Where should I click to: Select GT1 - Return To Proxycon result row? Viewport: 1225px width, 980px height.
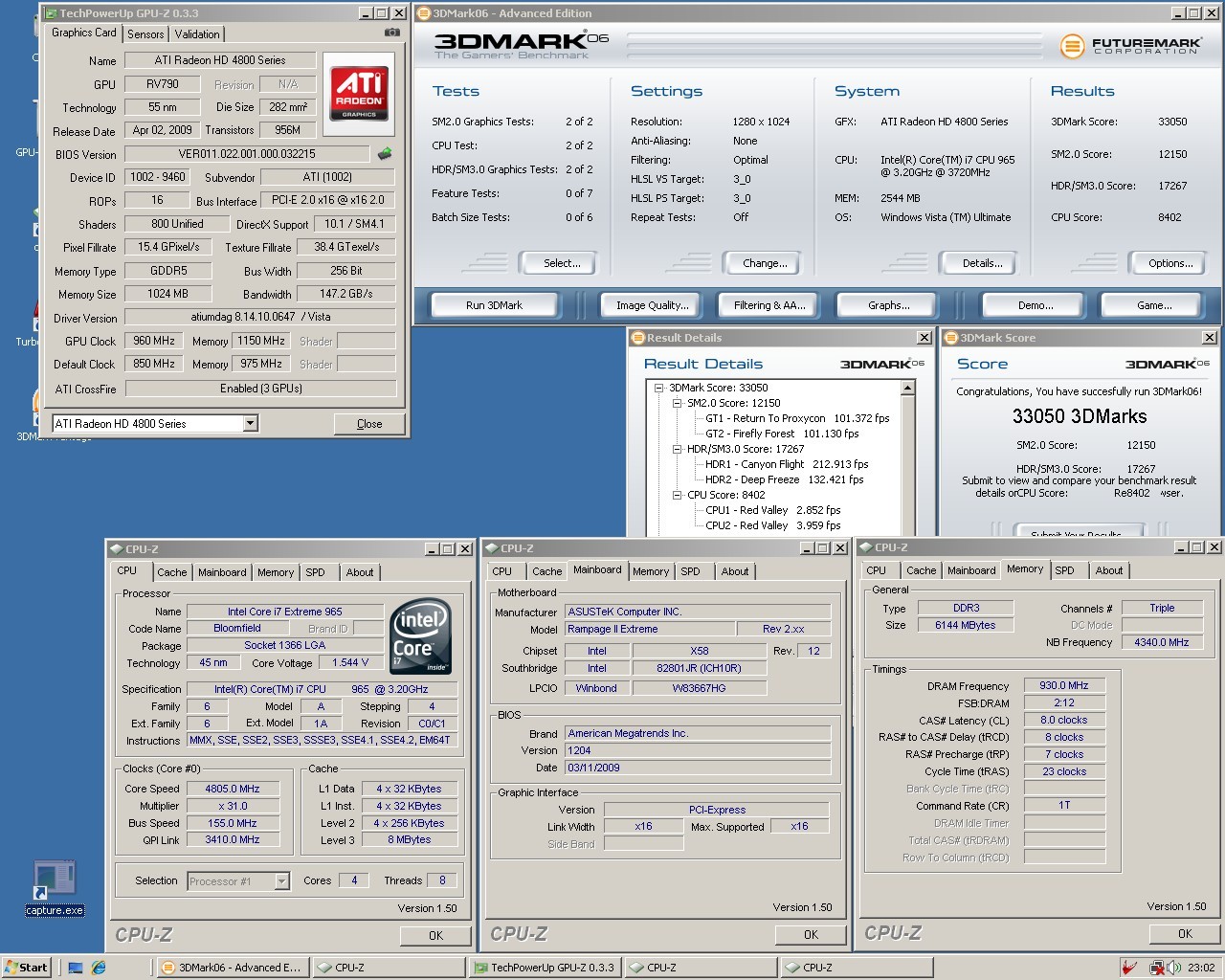(797, 418)
